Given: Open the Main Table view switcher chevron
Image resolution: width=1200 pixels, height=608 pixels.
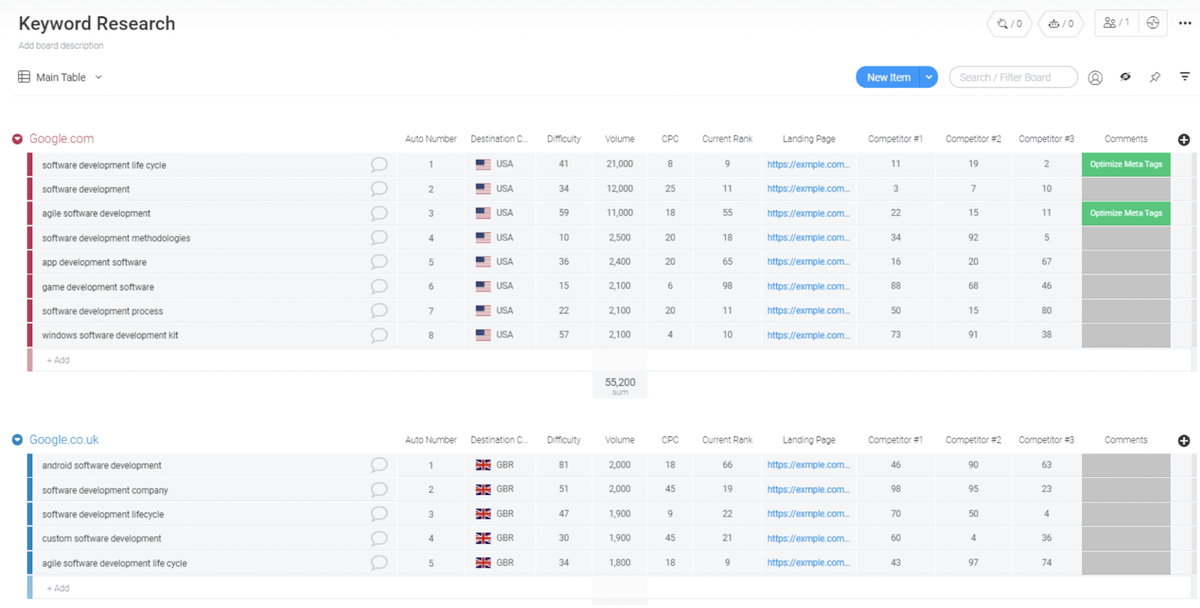Looking at the screenshot, I should 98,76.
